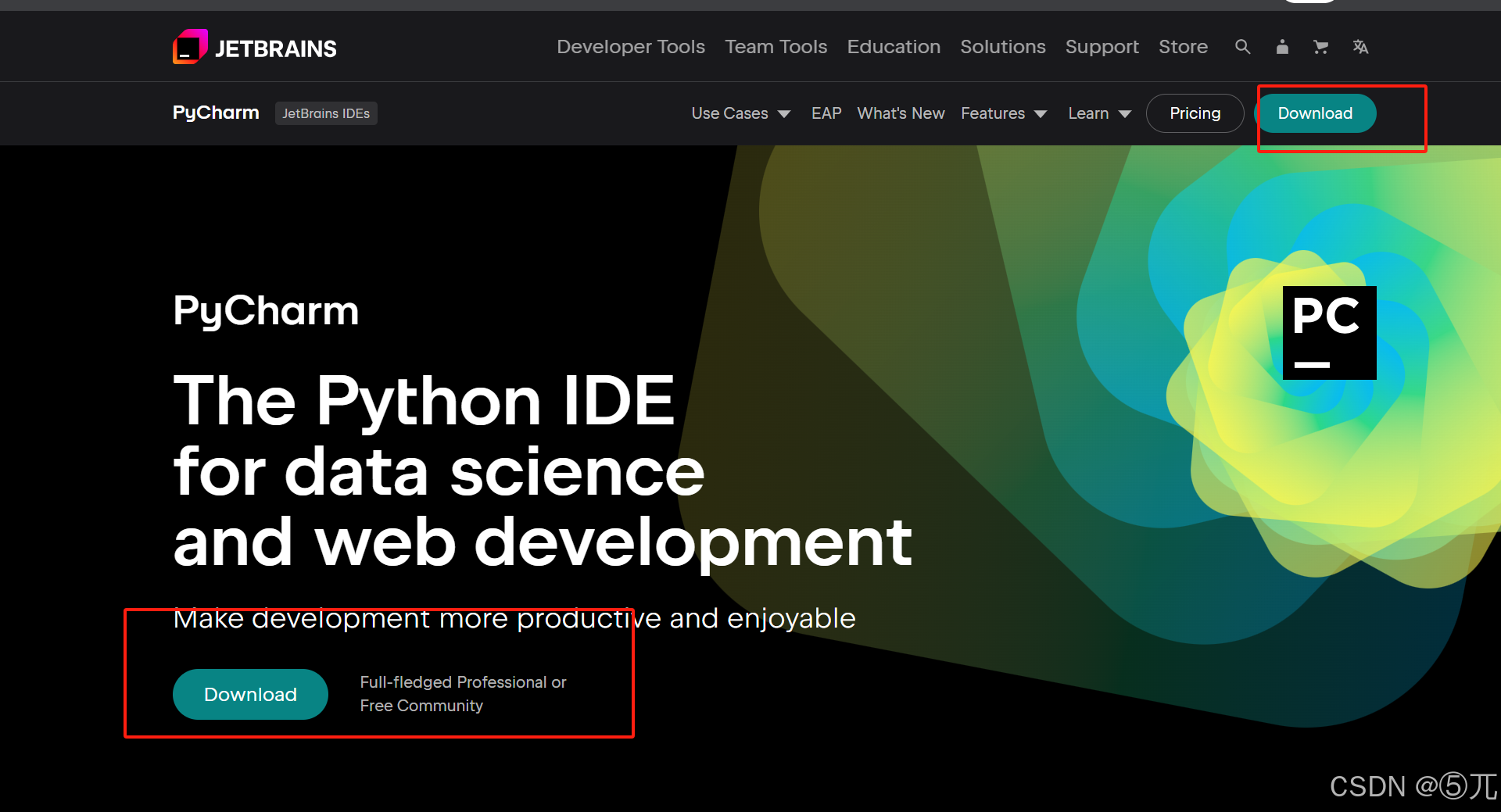The width and height of the screenshot is (1501, 812).
Task: Click the Pricing button
Action: [x=1195, y=113]
